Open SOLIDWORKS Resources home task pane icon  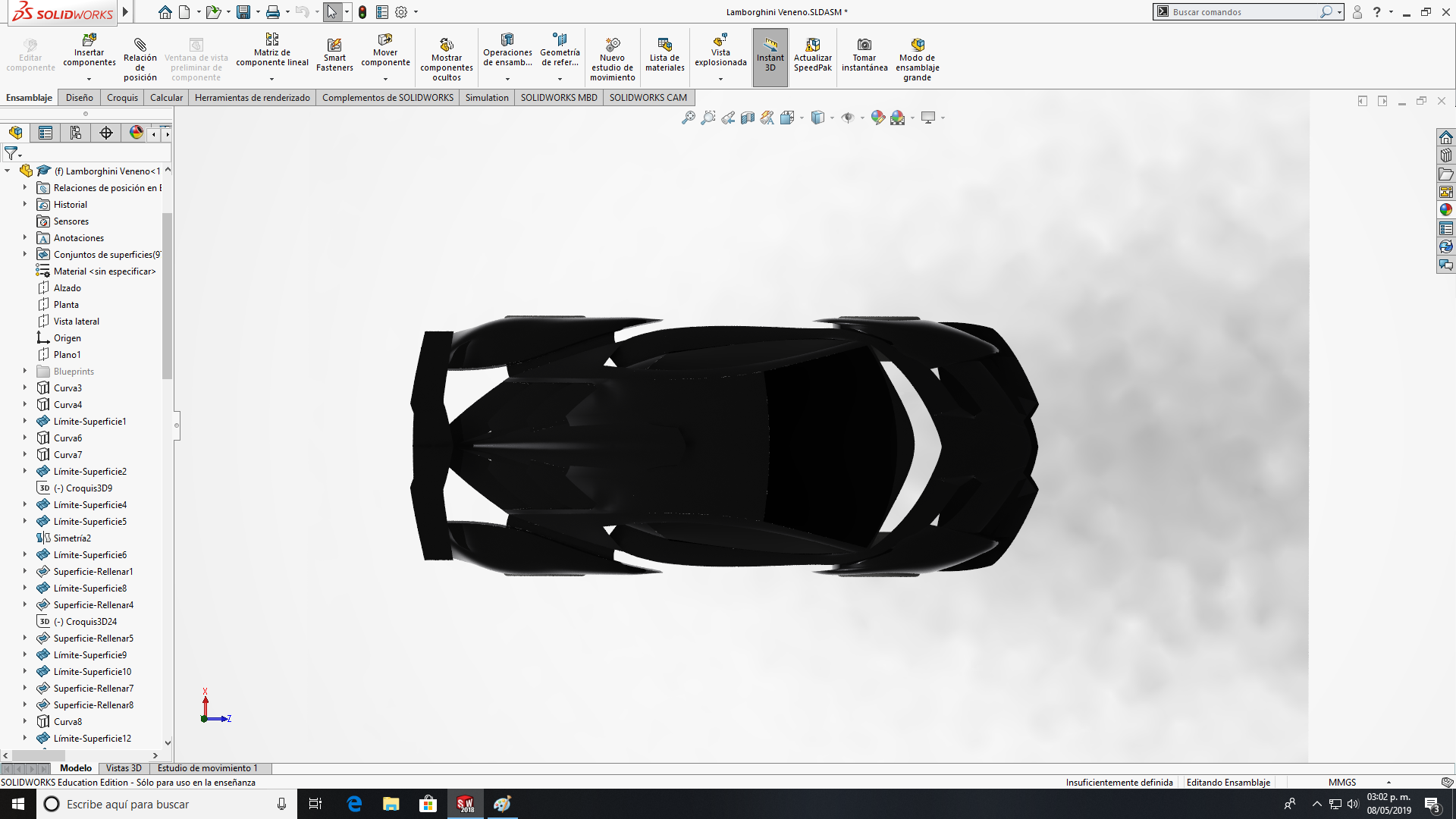(1446, 137)
